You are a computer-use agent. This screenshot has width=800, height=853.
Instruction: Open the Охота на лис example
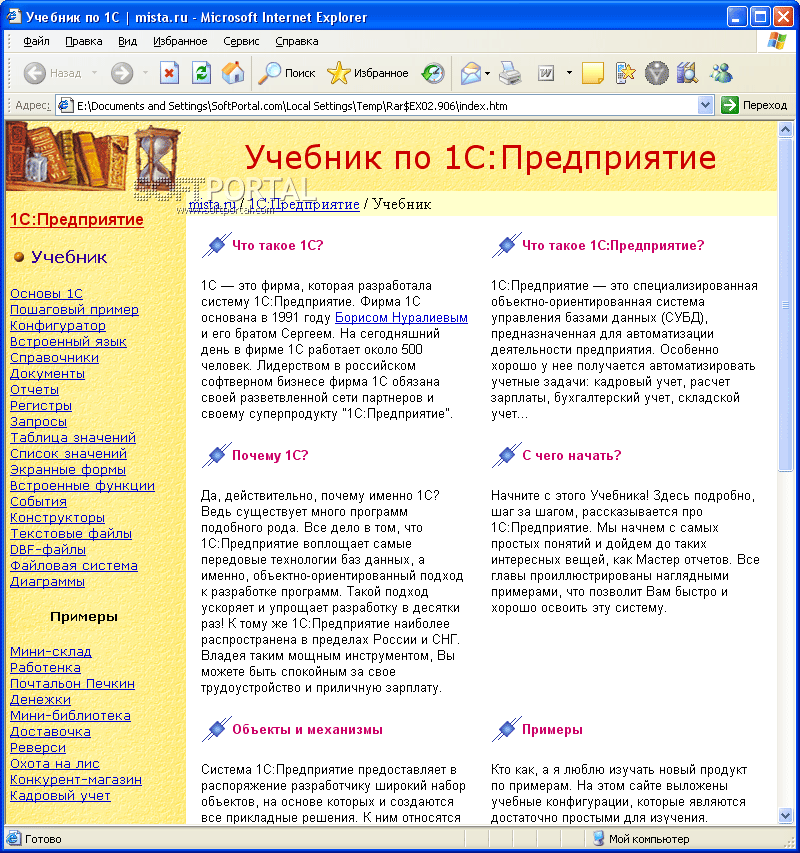[54, 764]
